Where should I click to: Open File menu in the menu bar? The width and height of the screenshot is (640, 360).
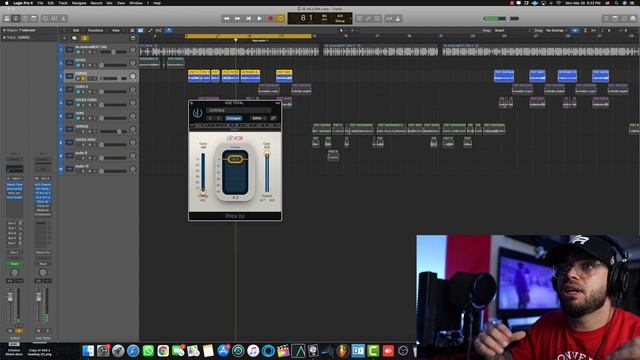(x=40, y=3)
